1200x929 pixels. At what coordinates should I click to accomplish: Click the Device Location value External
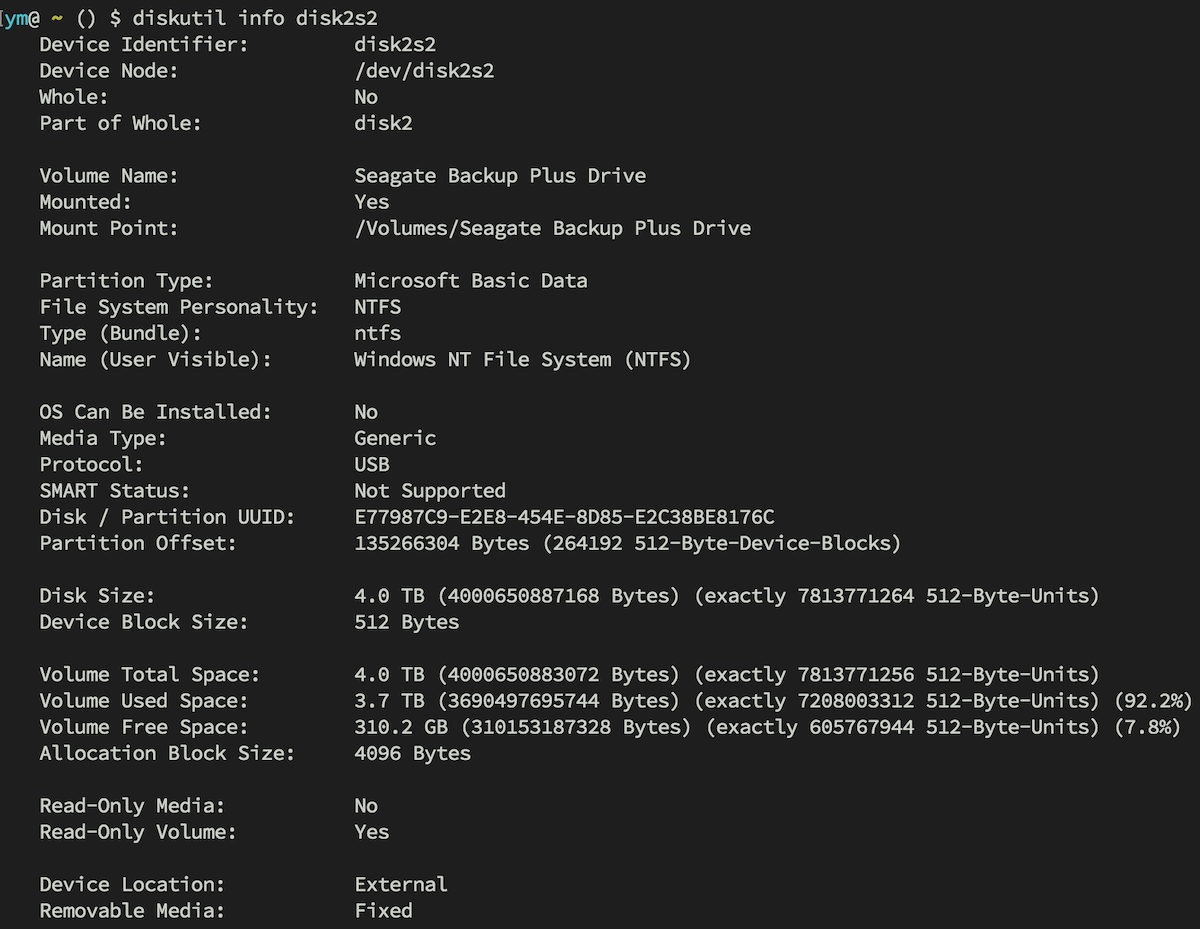tap(401, 885)
